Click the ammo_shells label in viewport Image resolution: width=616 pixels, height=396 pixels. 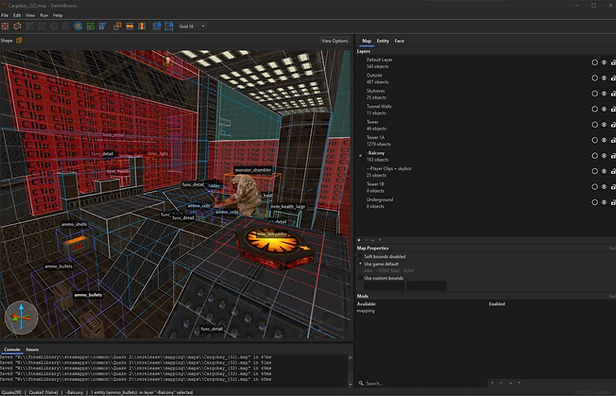74,224
